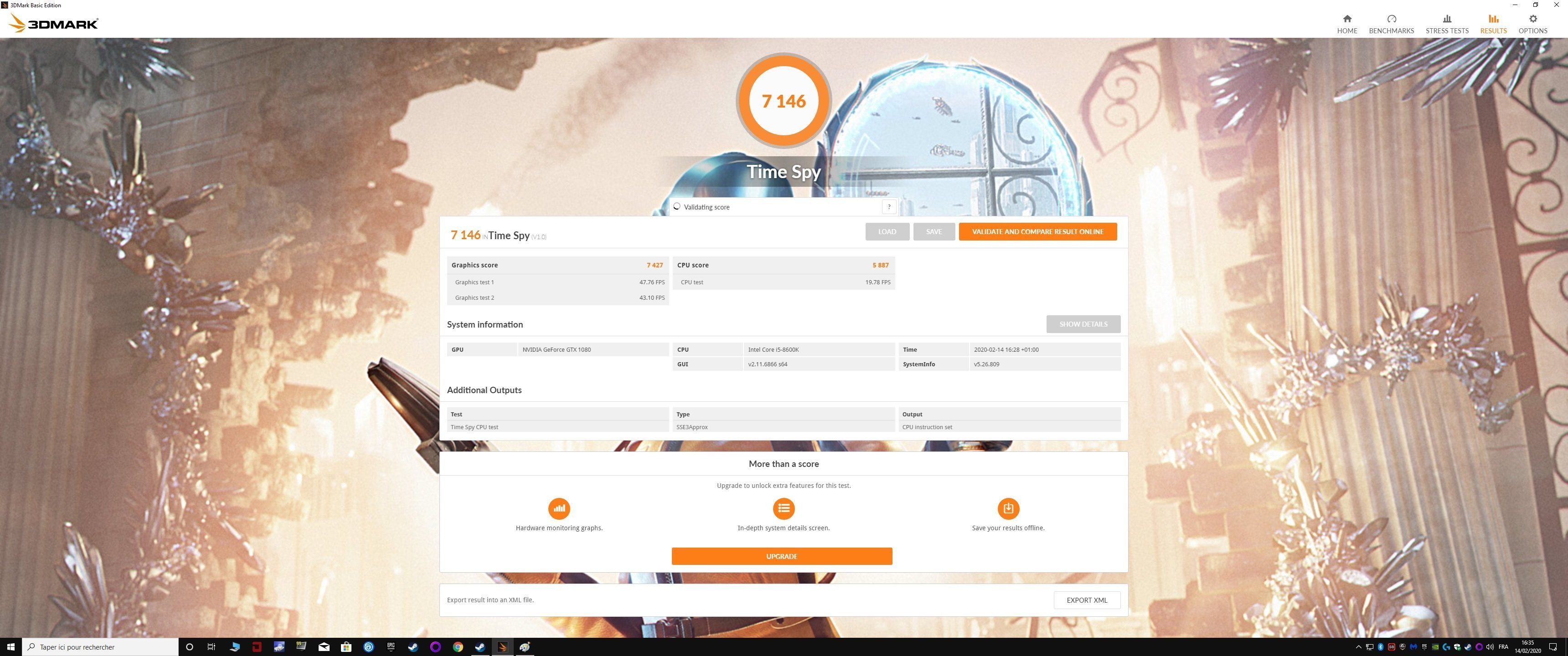Screen dimensions: 1568x656
Task: Click SHOW DETAILS for system information
Action: click(1083, 324)
